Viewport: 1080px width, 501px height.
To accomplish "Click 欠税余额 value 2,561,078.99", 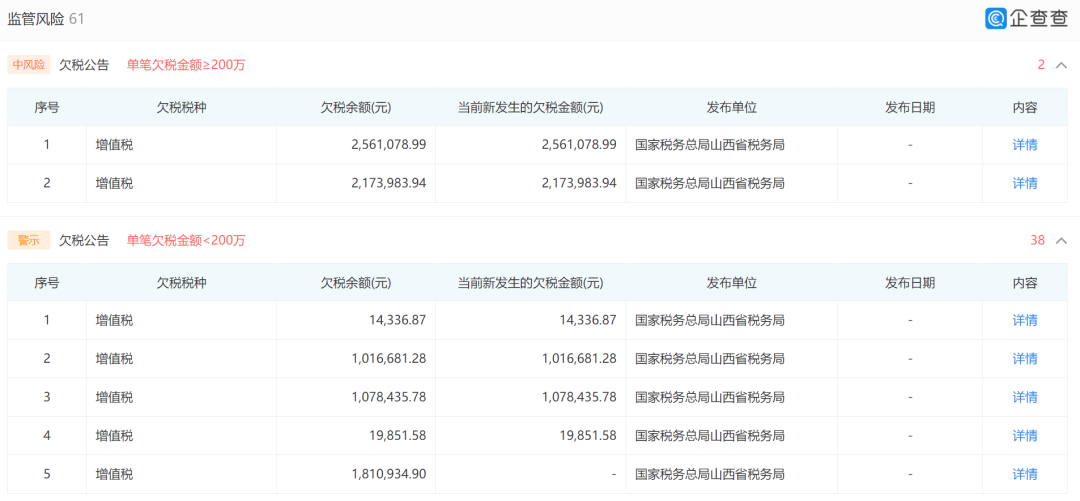I will 388,145.
